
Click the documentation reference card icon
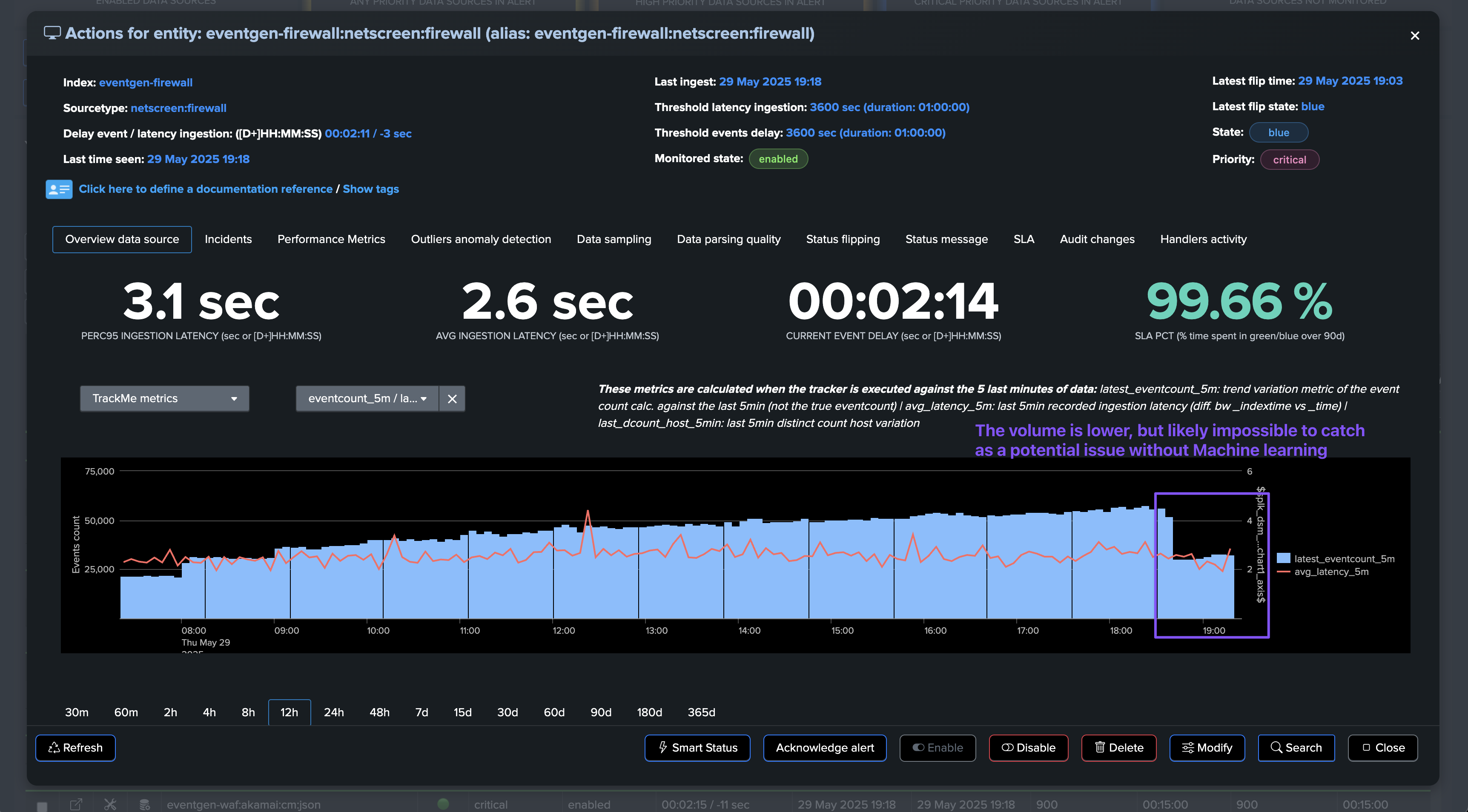coord(59,189)
